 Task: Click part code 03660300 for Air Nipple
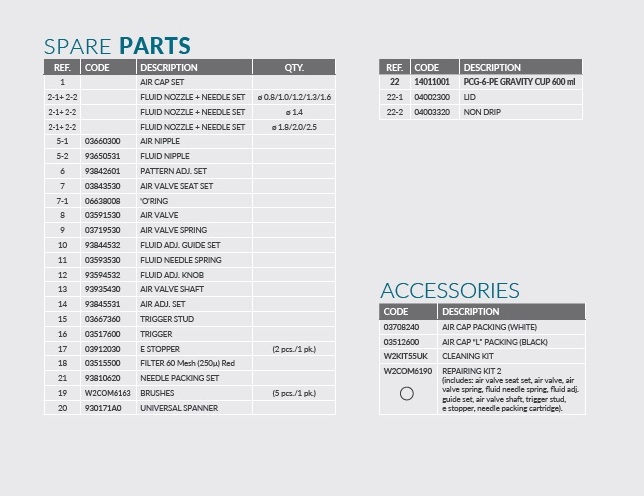(x=103, y=141)
